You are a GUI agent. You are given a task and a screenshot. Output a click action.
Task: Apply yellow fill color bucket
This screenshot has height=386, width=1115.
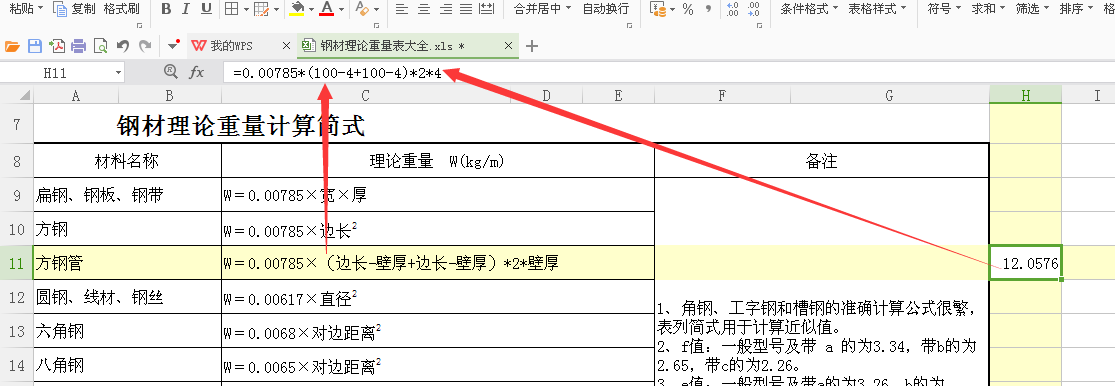coord(298,9)
